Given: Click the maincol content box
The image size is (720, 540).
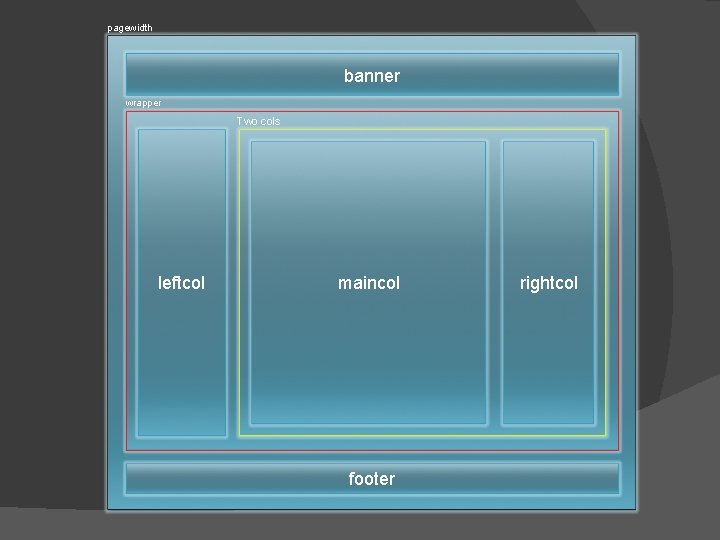Looking at the screenshot, I should [x=368, y=282].
